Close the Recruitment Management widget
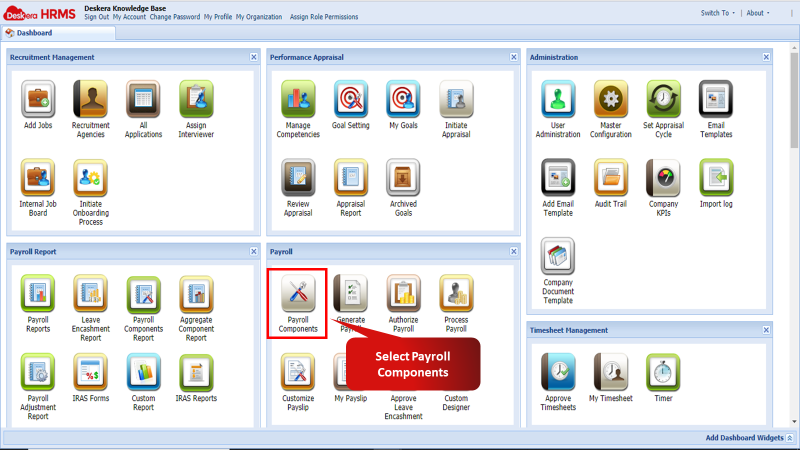This screenshot has width=800, height=450. click(x=254, y=57)
